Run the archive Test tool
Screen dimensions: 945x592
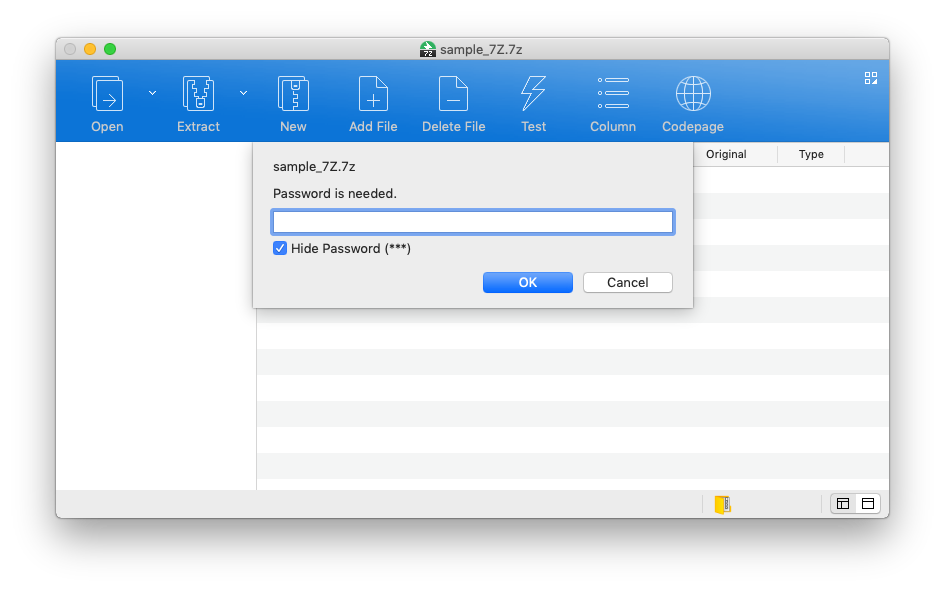tap(533, 94)
